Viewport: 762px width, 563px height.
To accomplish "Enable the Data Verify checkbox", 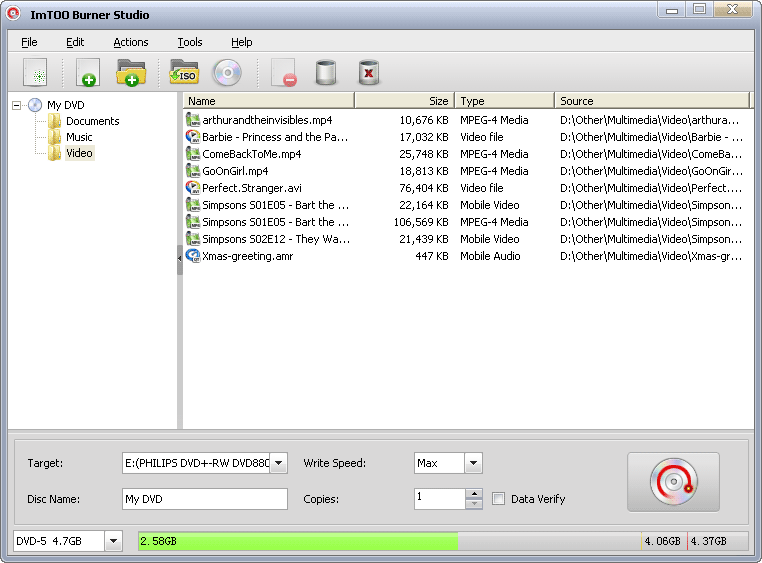I will click(x=498, y=499).
